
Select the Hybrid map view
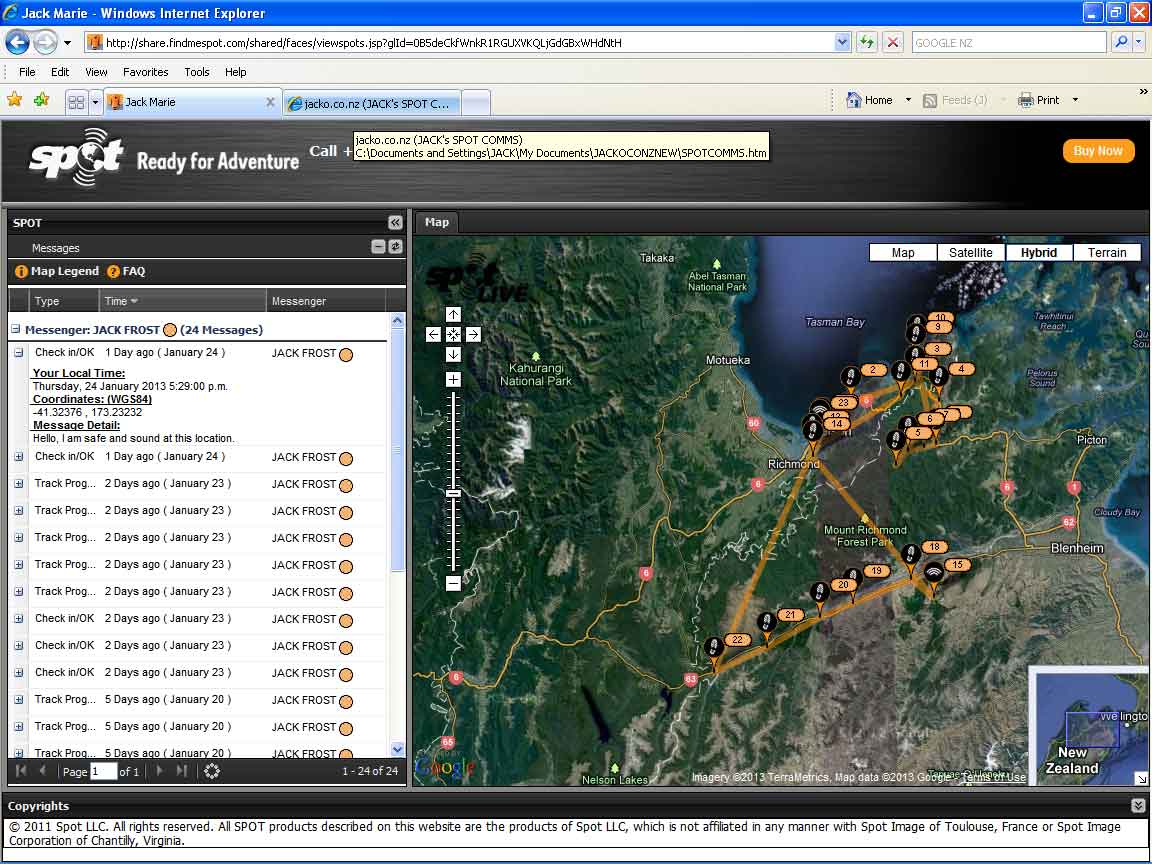(1039, 253)
